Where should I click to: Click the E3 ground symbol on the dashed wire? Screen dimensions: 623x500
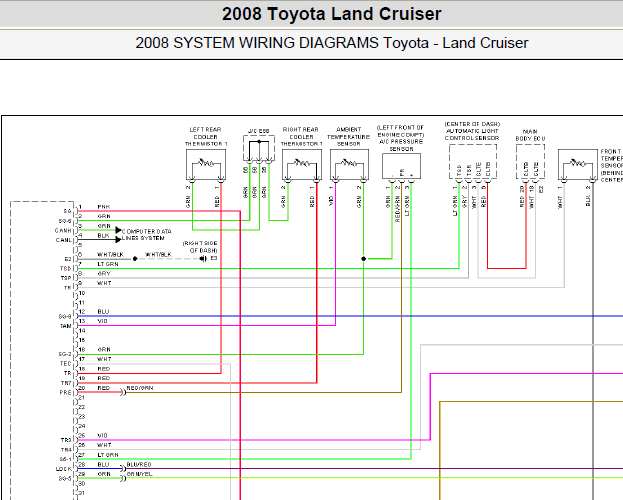click(x=203, y=259)
